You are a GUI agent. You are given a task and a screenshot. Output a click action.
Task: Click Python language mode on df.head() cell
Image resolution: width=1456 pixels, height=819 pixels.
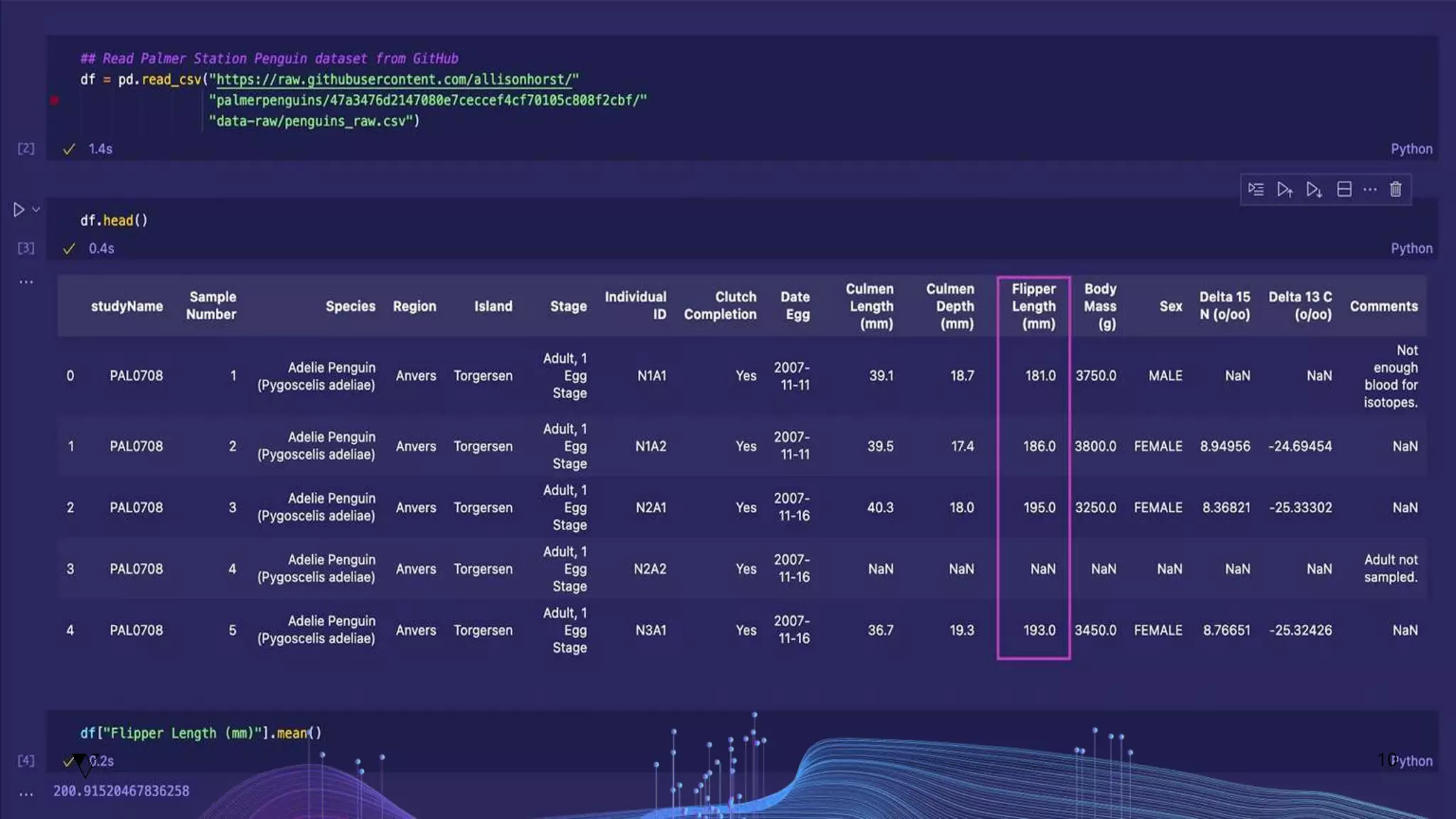(x=1410, y=249)
